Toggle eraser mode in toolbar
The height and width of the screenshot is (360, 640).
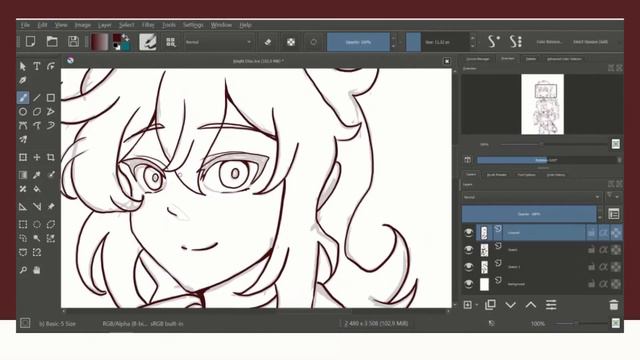click(268, 42)
